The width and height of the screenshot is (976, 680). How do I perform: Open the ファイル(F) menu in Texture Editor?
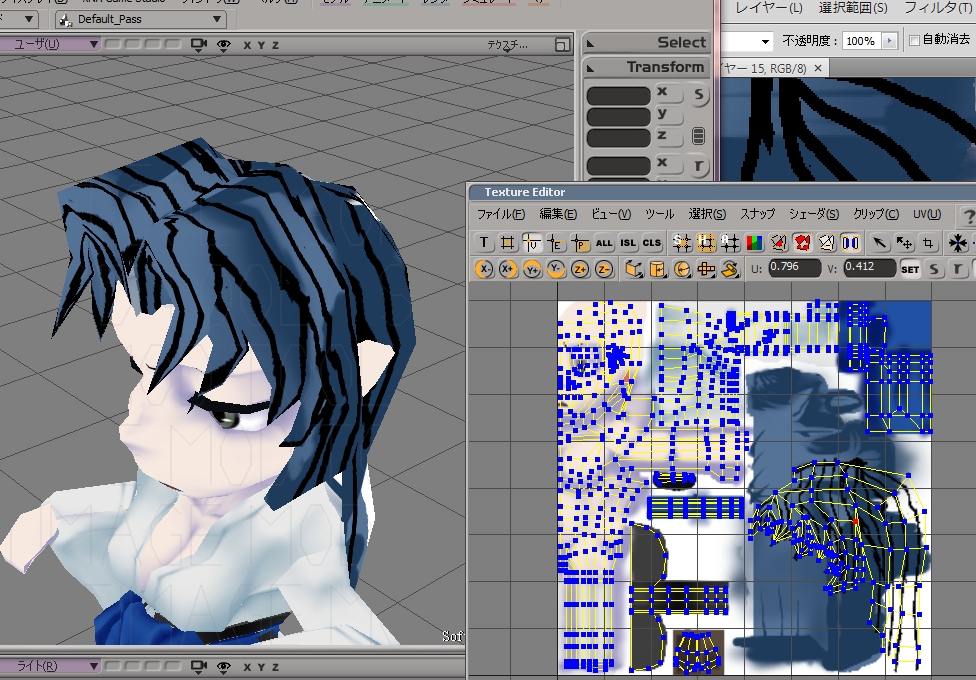(x=500, y=214)
